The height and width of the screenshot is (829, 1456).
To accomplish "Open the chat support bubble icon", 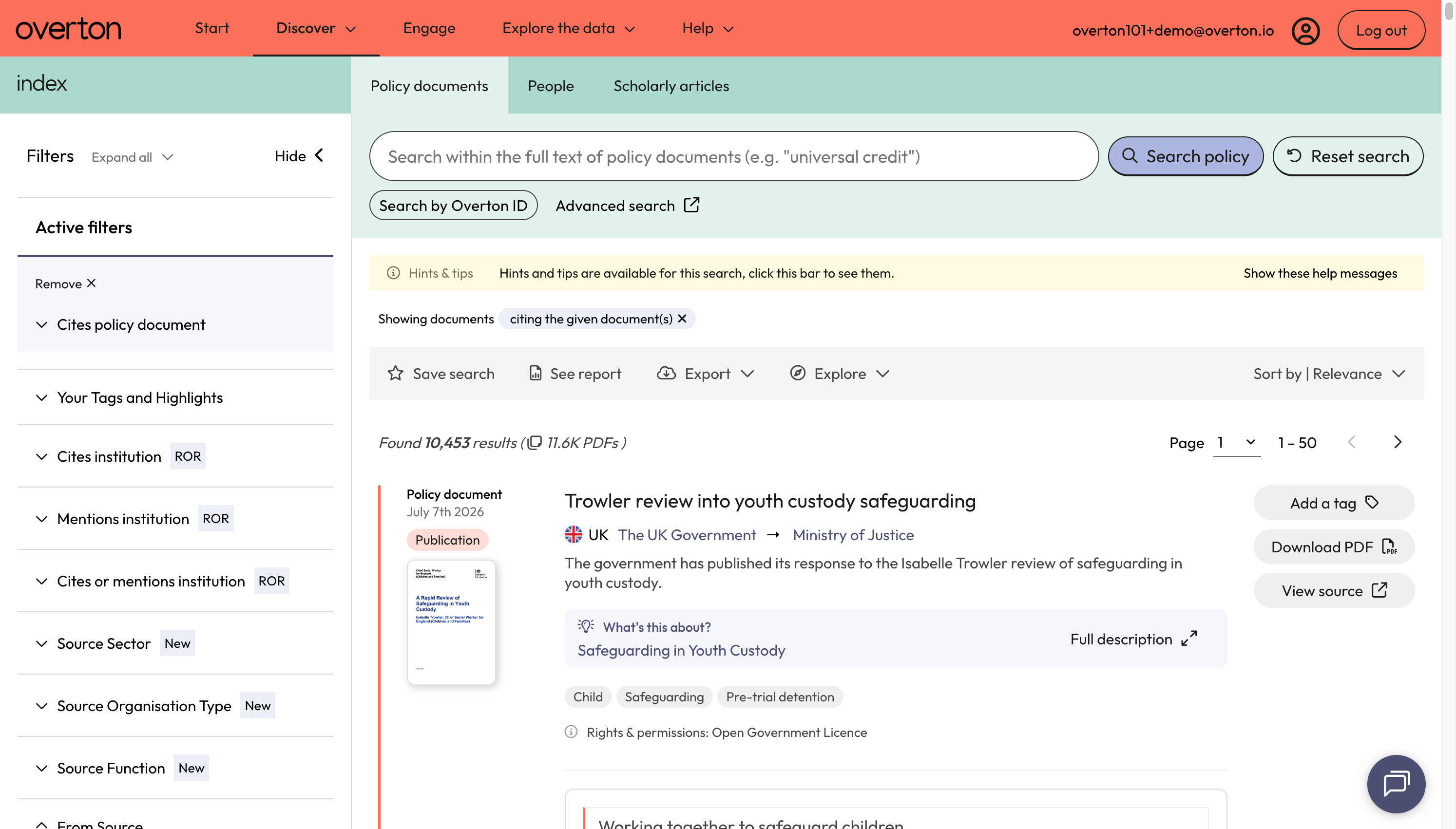I will click(1396, 783).
